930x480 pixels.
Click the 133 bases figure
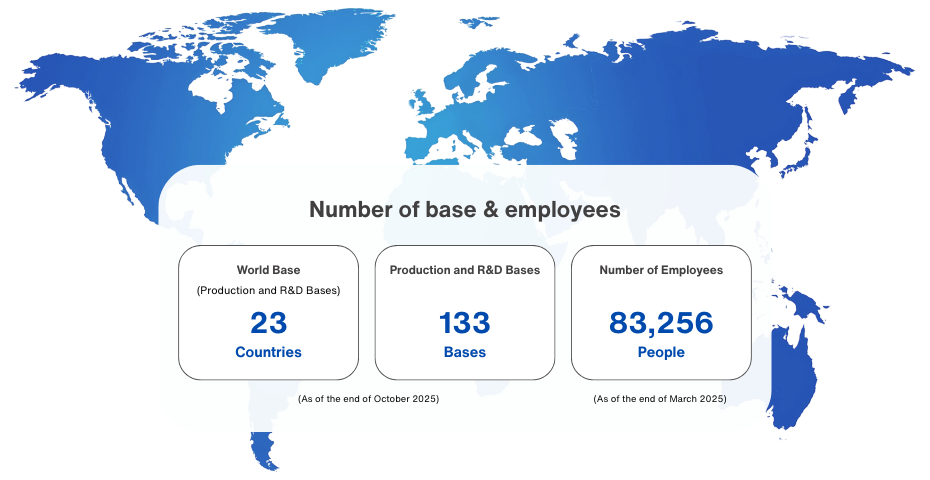pos(464,323)
